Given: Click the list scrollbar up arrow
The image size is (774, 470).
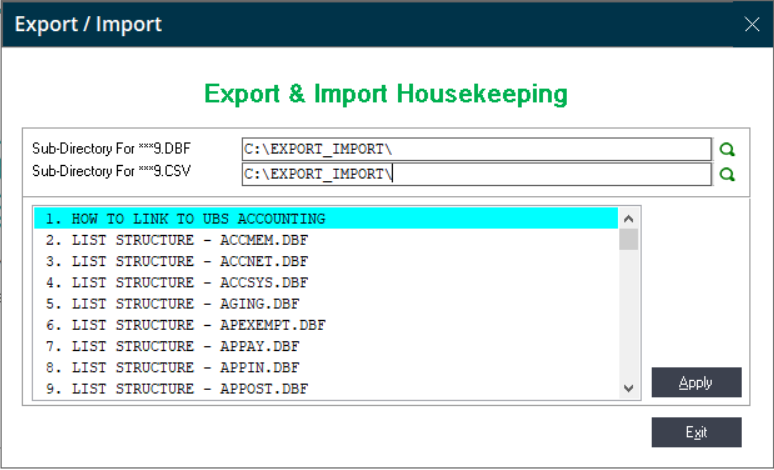Looking at the screenshot, I should click(629, 218).
